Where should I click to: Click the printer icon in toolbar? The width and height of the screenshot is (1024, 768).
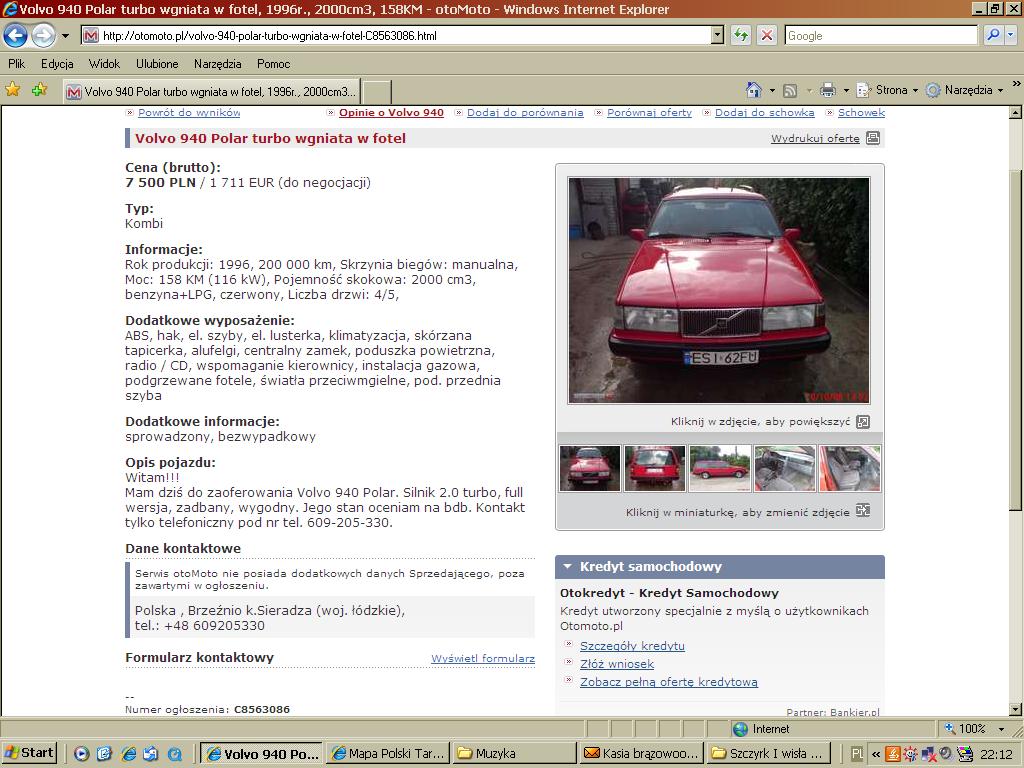point(827,90)
